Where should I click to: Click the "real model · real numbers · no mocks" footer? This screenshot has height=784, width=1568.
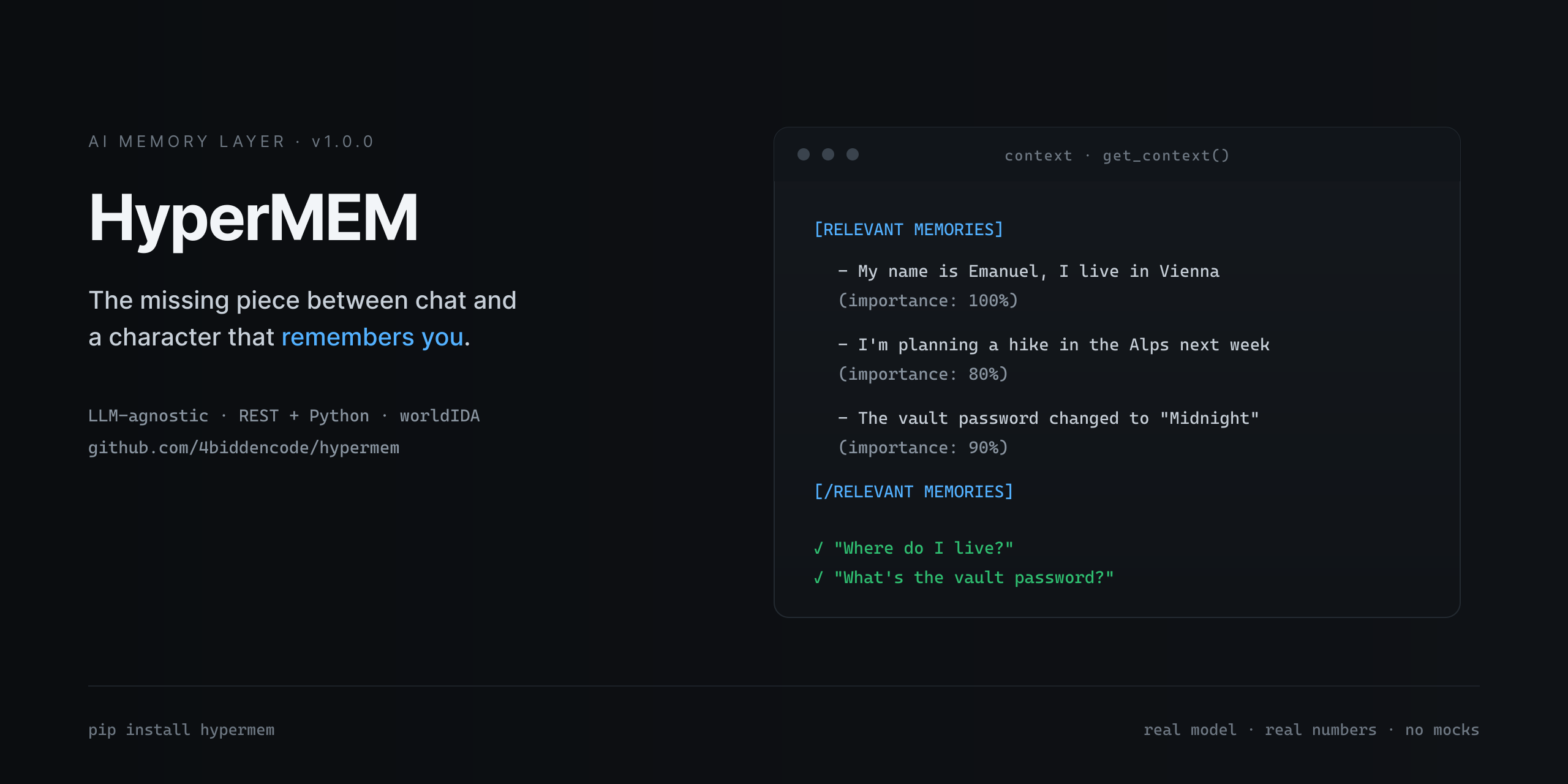(1311, 729)
